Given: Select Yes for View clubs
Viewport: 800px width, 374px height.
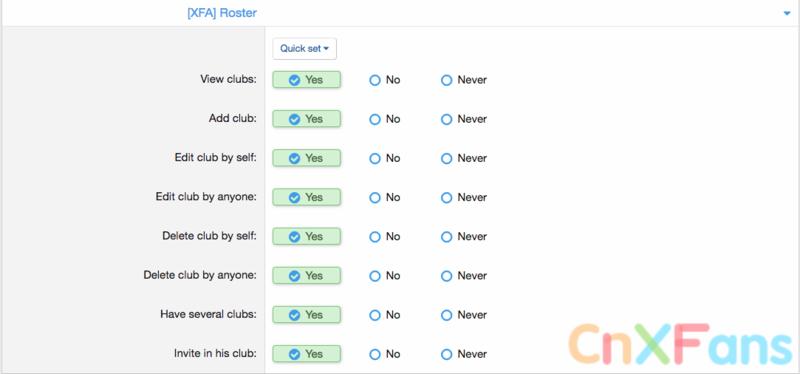Looking at the screenshot, I should click(x=307, y=80).
